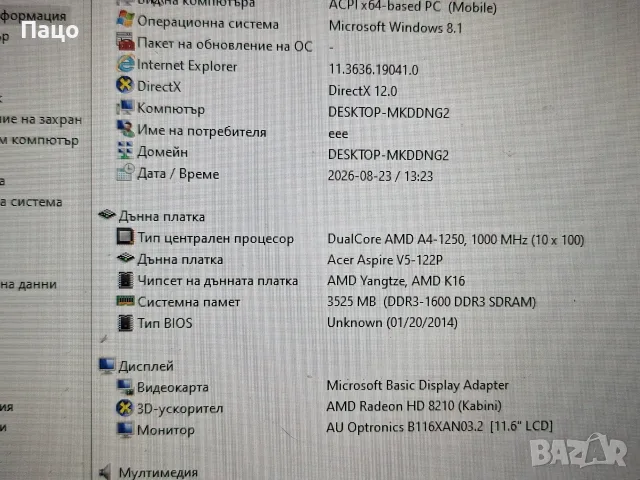Select the Пакет на обновление на ОС label
The image size is (640, 480).
pos(224,44)
